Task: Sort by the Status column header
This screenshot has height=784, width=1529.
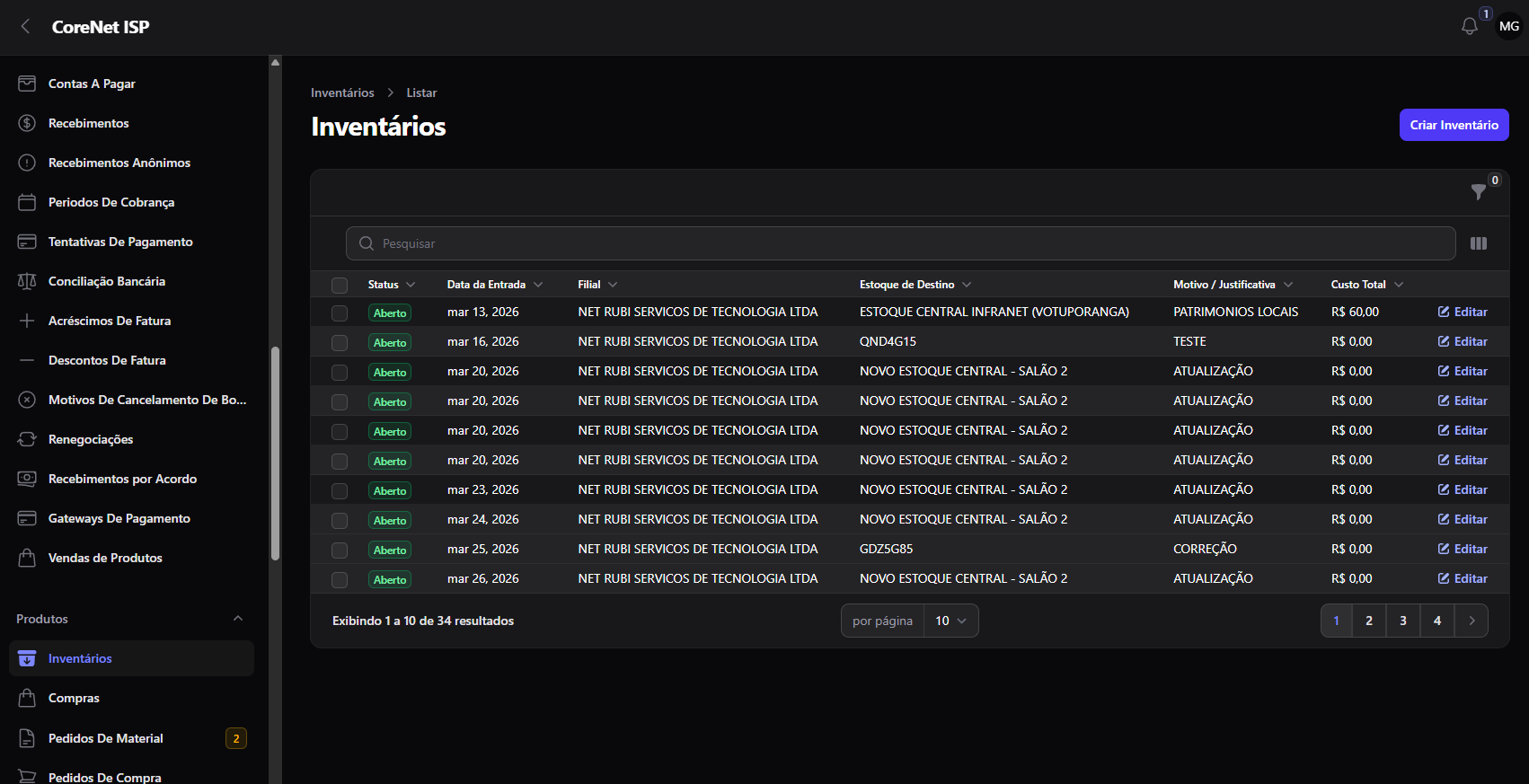Action: pyautogui.click(x=391, y=285)
